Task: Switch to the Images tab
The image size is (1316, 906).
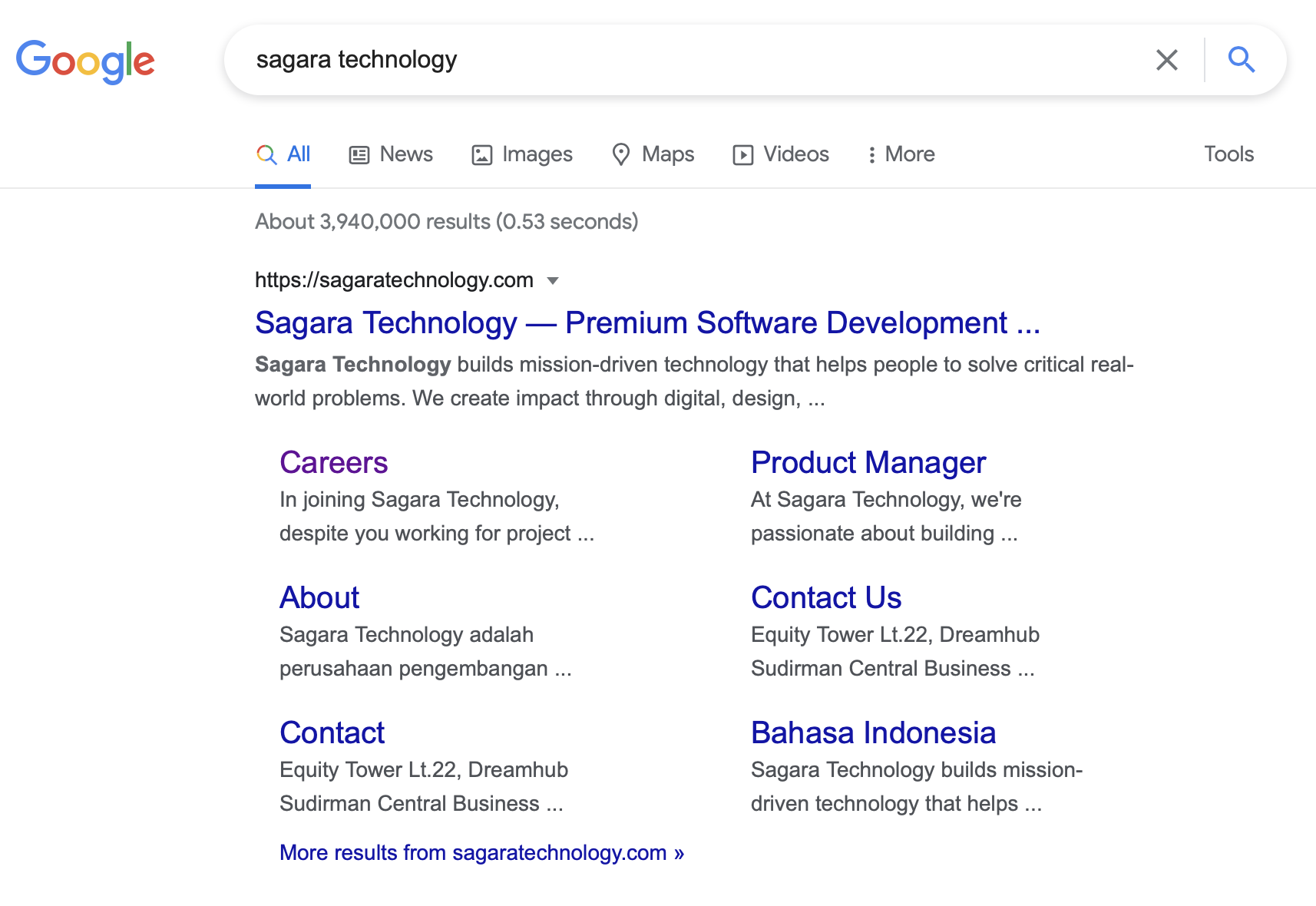Action: click(522, 154)
